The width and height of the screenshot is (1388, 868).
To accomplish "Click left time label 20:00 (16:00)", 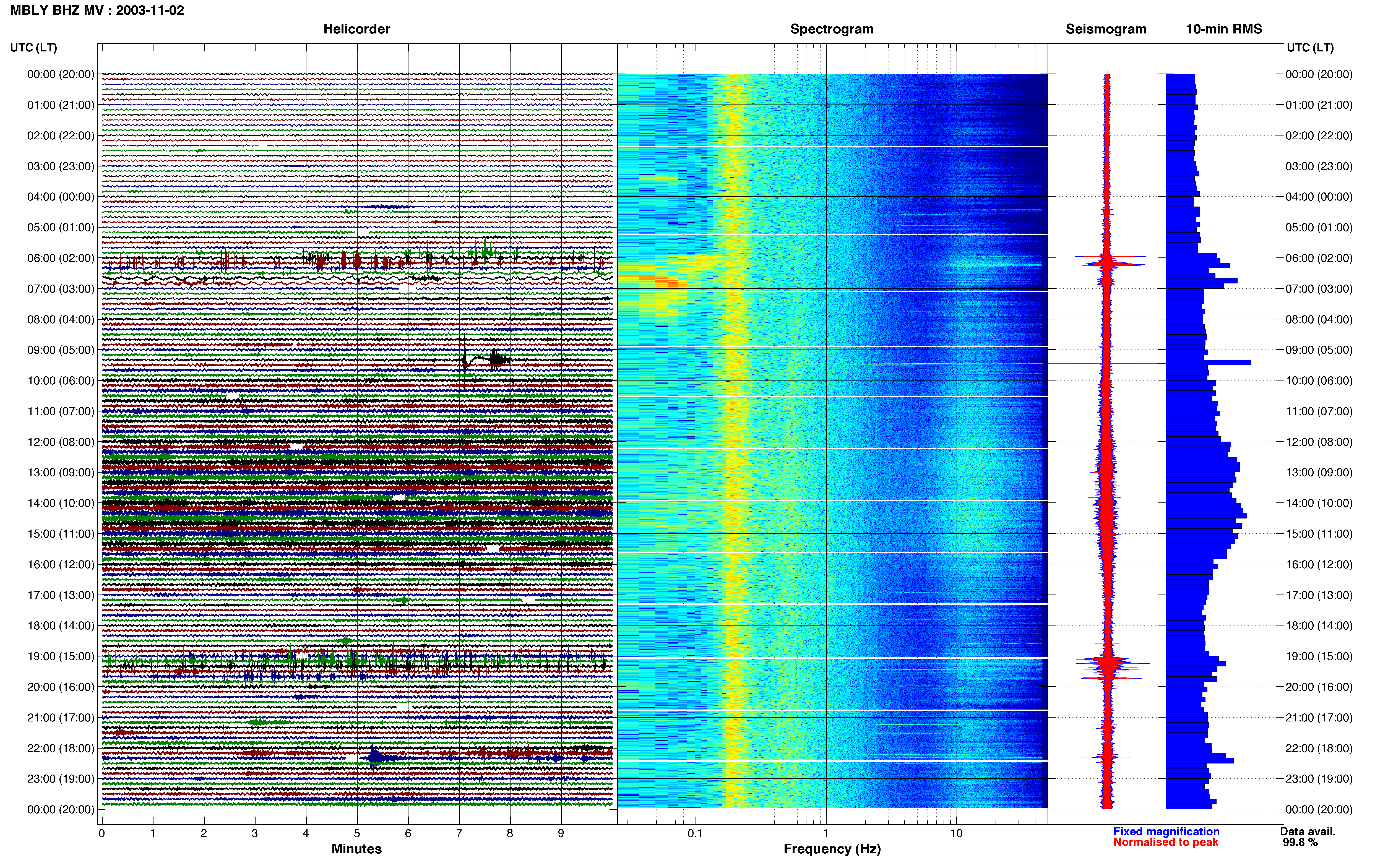I will [x=61, y=687].
